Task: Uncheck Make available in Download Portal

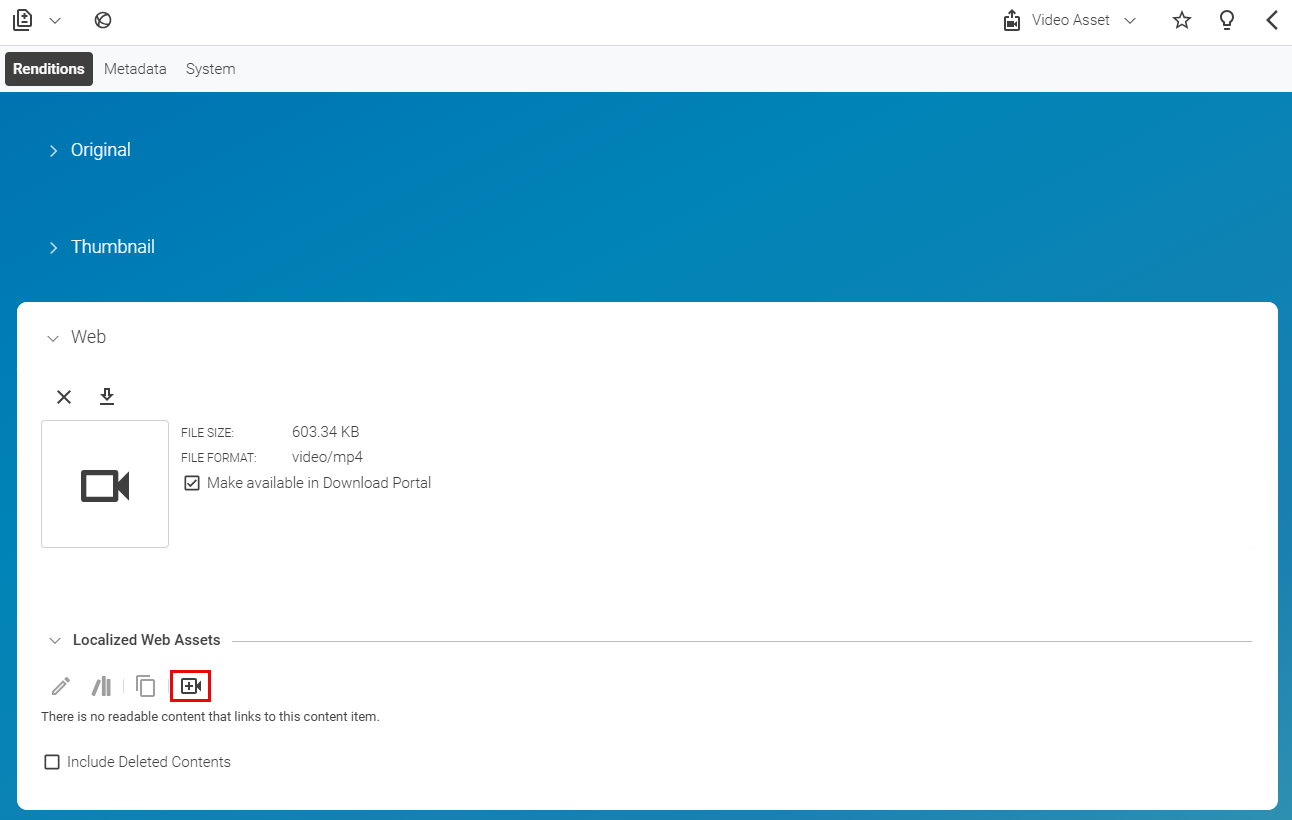Action: (191, 482)
